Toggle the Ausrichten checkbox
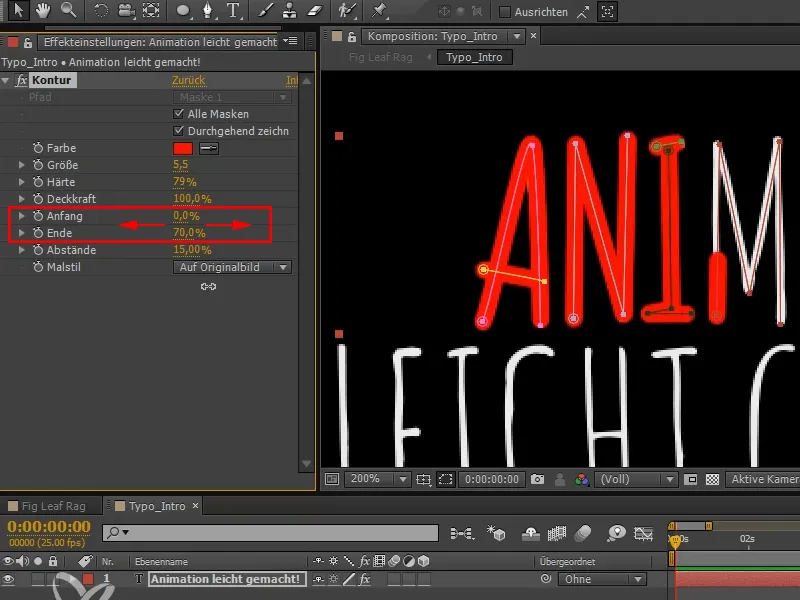Image resolution: width=800 pixels, height=600 pixels. pos(505,12)
